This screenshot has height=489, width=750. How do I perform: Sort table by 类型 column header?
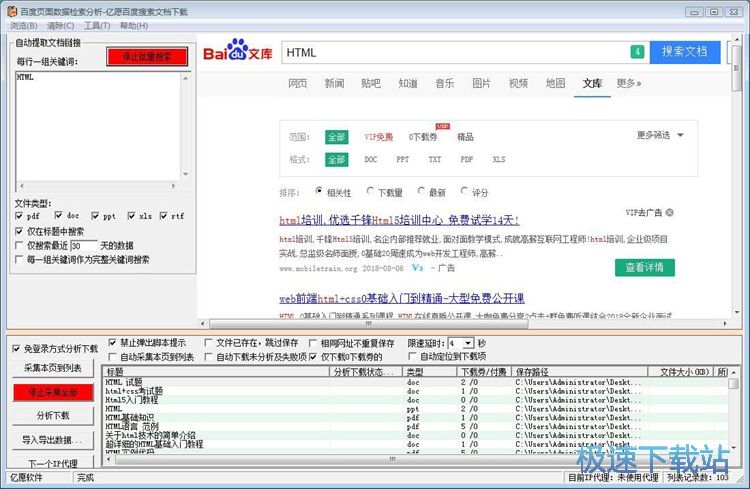point(429,372)
